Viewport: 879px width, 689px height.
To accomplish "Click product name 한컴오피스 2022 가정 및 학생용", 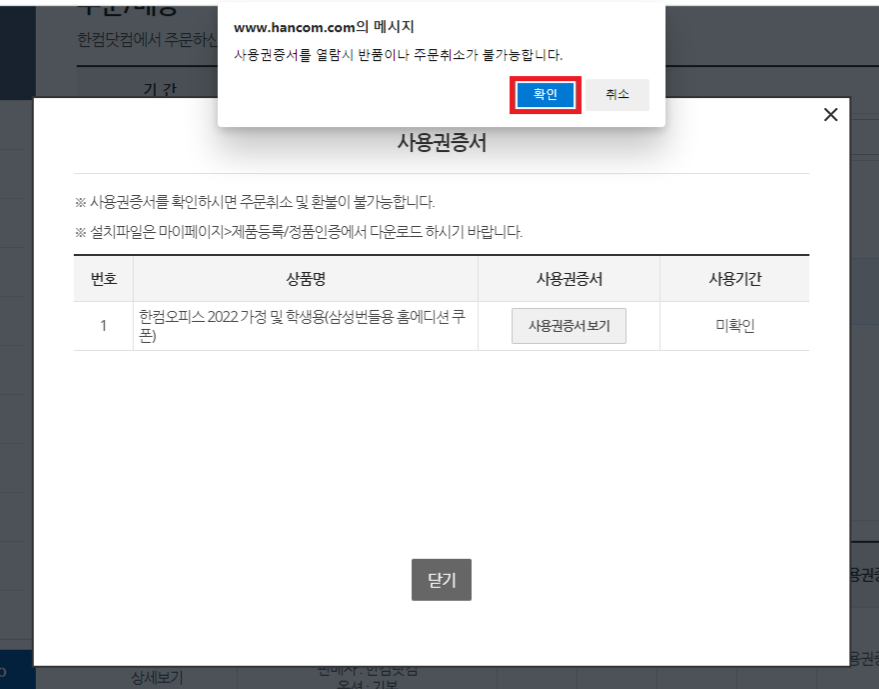I will [302, 326].
